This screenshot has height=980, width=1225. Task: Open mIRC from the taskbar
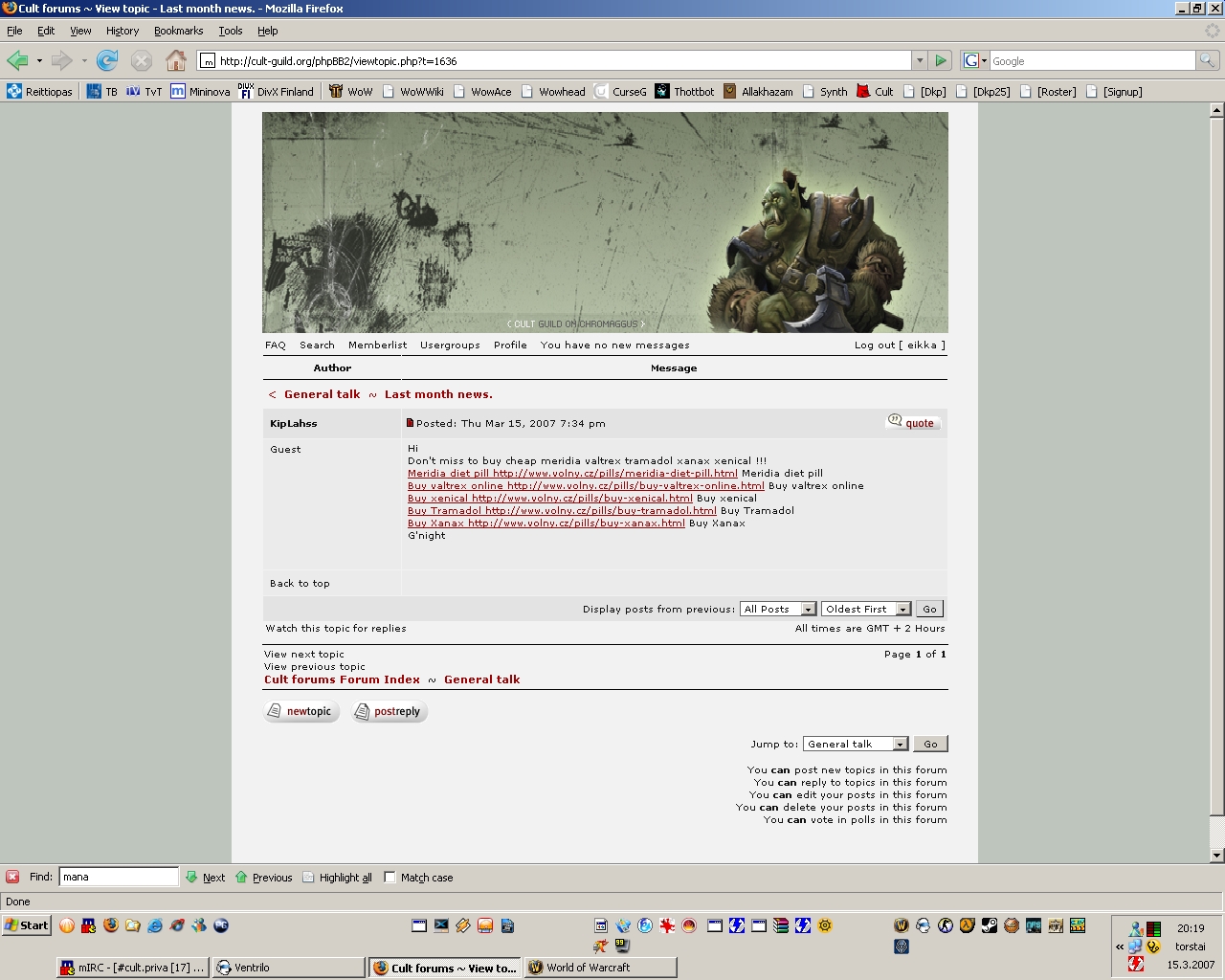[132, 968]
